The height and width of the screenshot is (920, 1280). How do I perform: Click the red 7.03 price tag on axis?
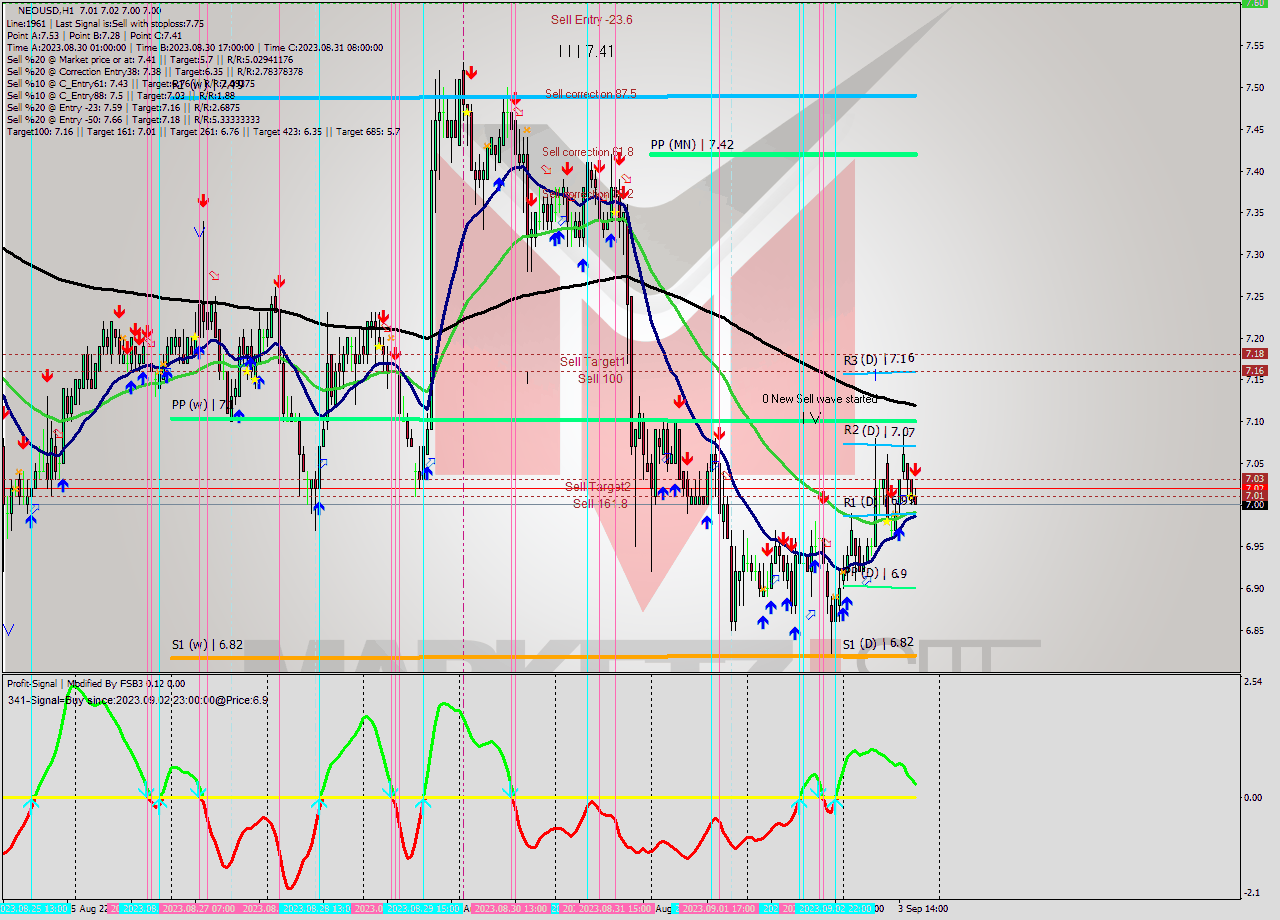[1253, 479]
